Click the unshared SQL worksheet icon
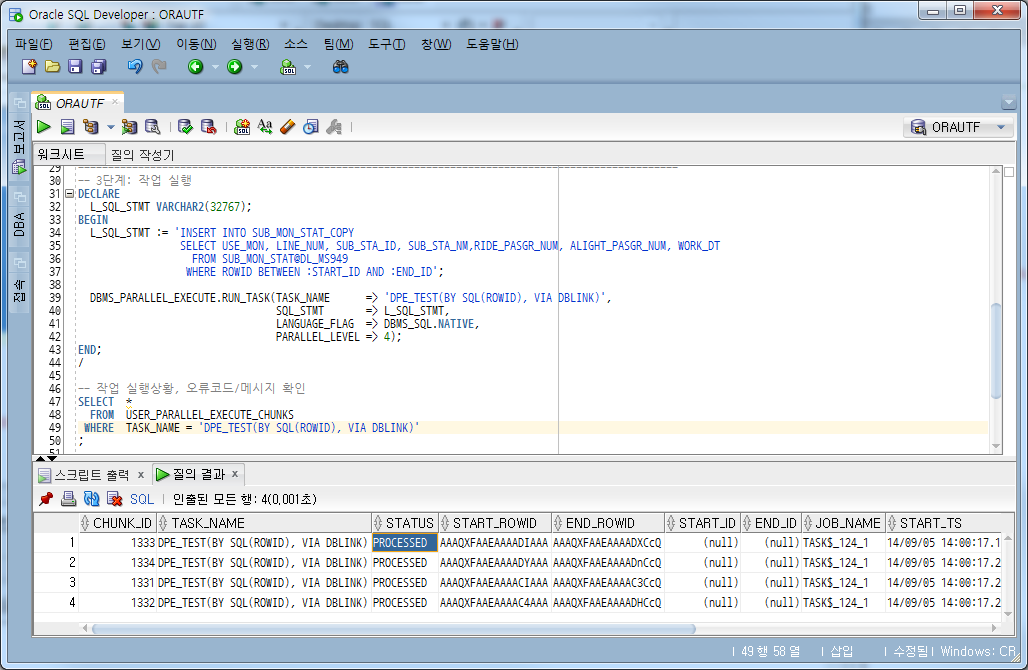The width and height of the screenshot is (1028, 670). 242,127
